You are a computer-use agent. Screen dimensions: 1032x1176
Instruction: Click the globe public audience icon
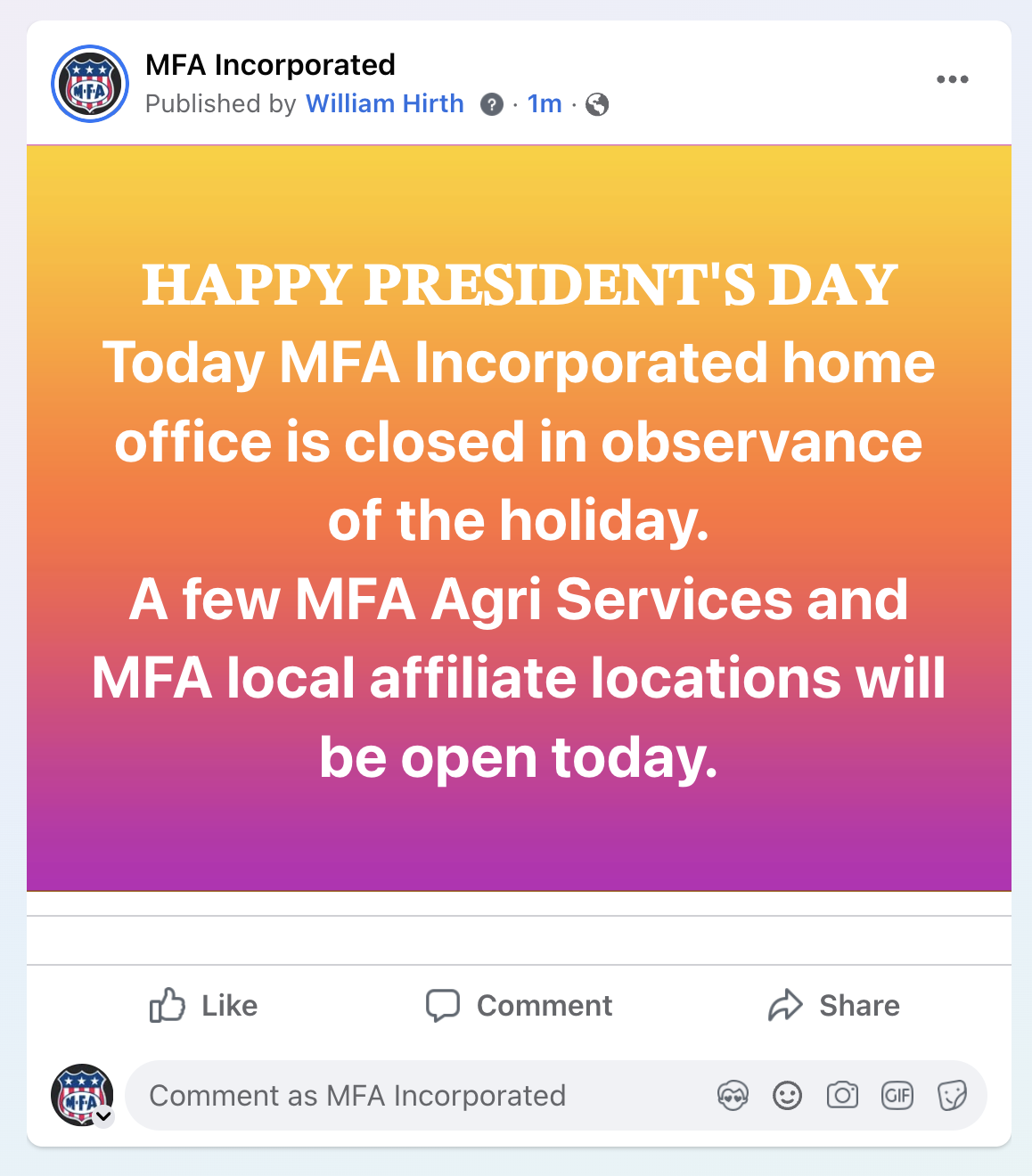[597, 105]
